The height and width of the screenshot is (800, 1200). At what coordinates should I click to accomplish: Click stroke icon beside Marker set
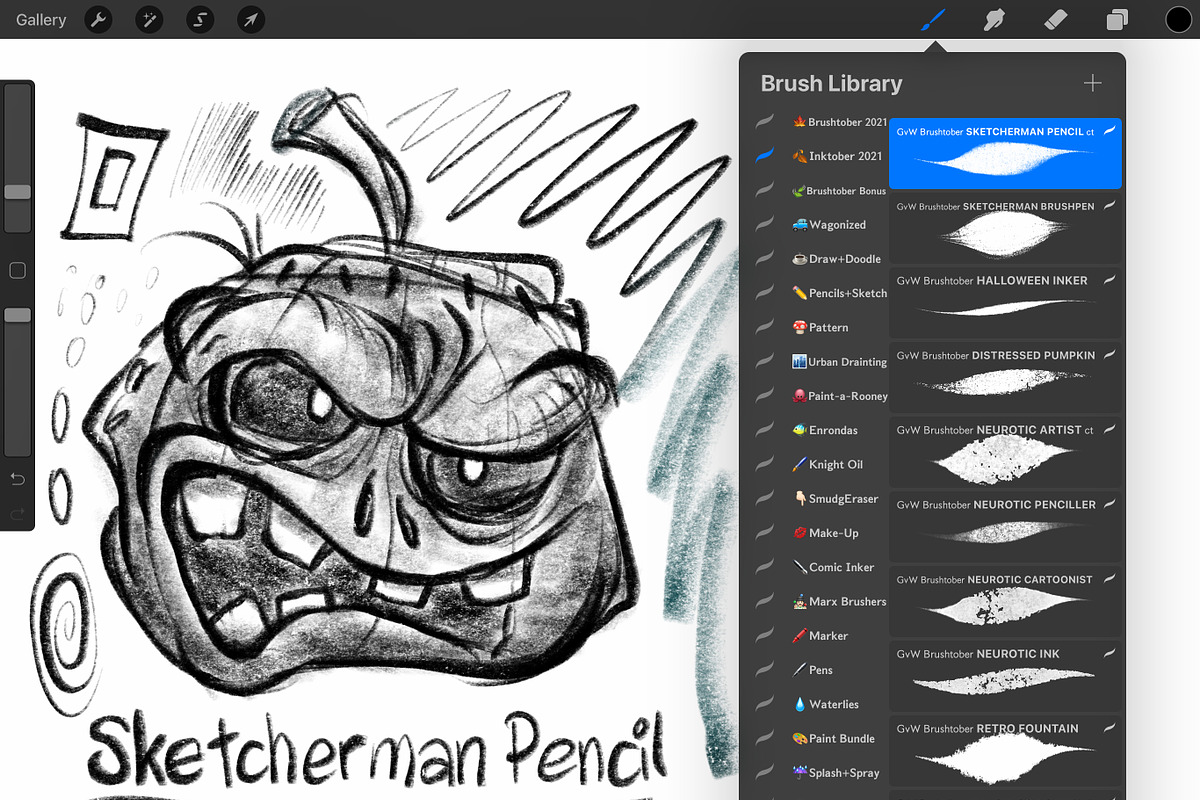tap(765, 635)
